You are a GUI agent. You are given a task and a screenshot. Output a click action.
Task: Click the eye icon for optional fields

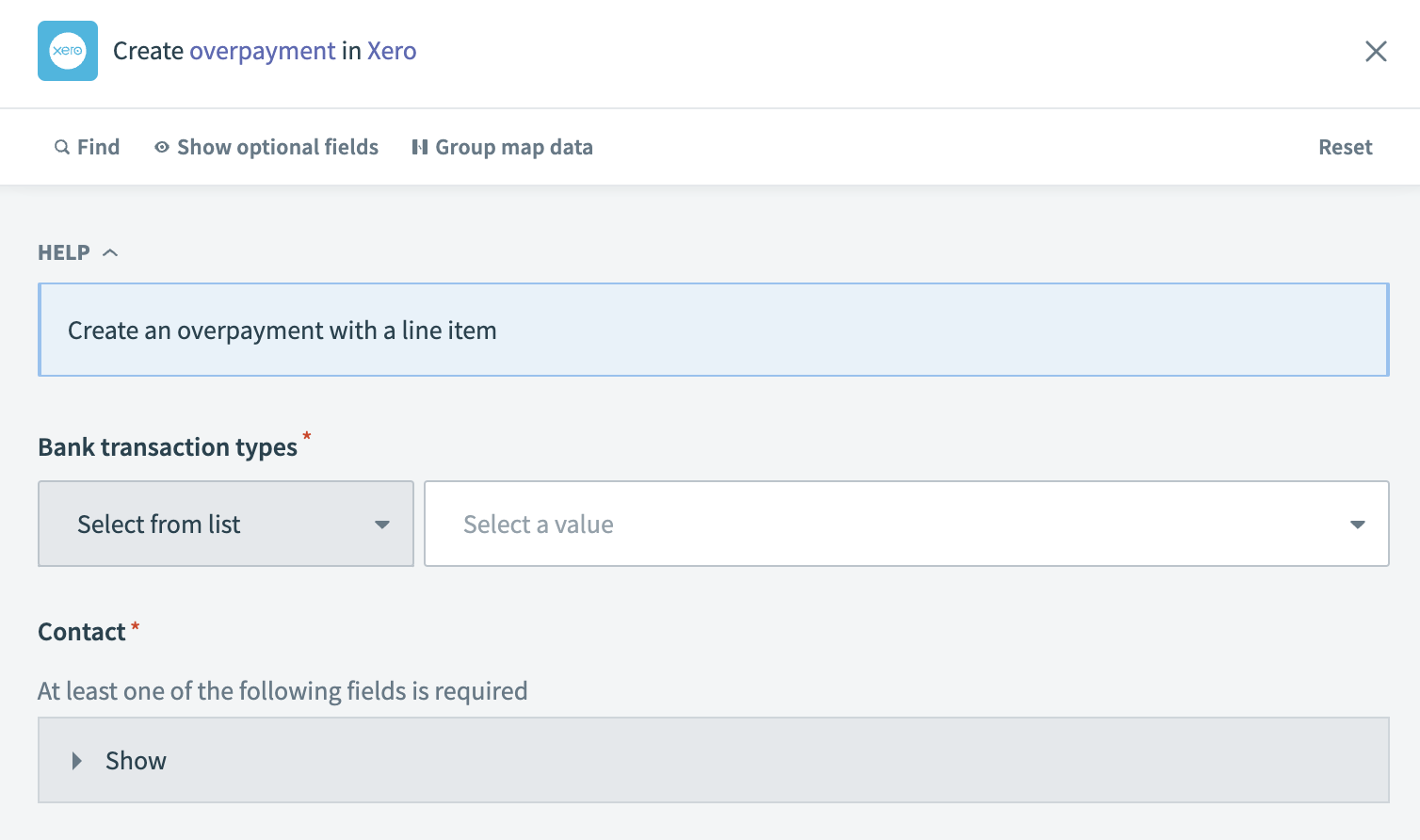point(162,147)
